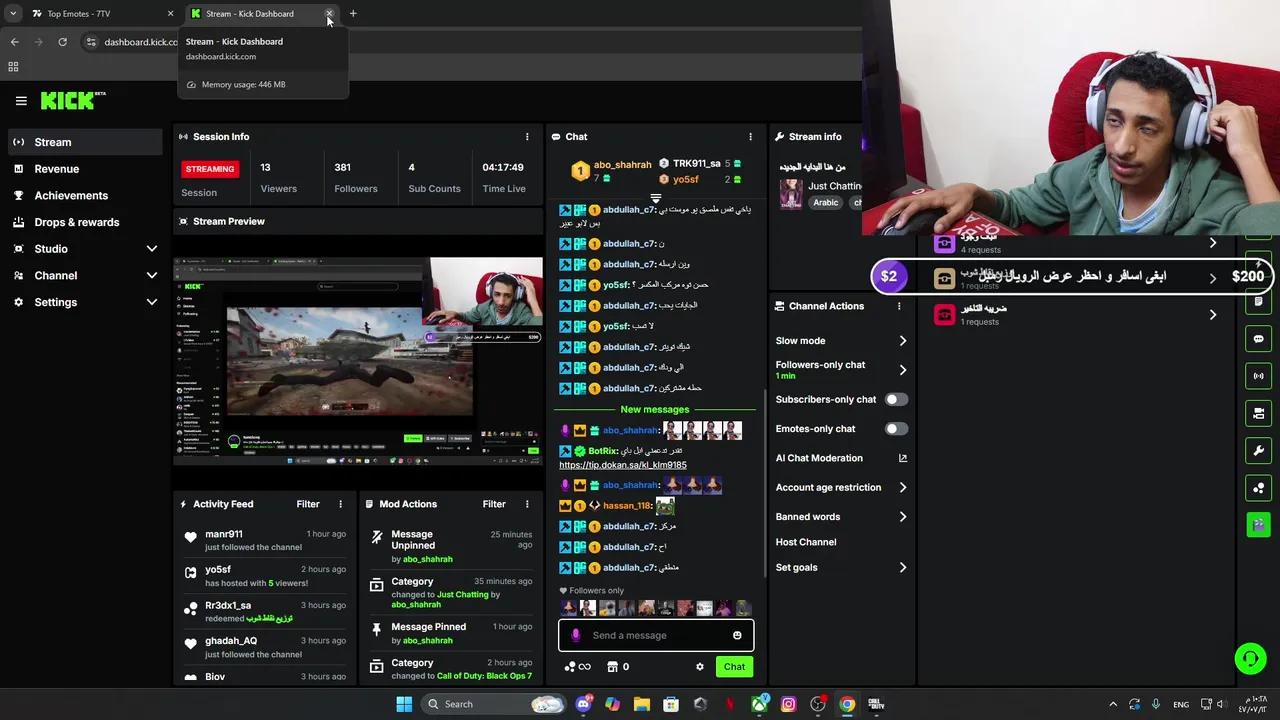The width and height of the screenshot is (1280, 720).
Task: Open File Explorer from the taskbar
Action: [x=641, y=704]
